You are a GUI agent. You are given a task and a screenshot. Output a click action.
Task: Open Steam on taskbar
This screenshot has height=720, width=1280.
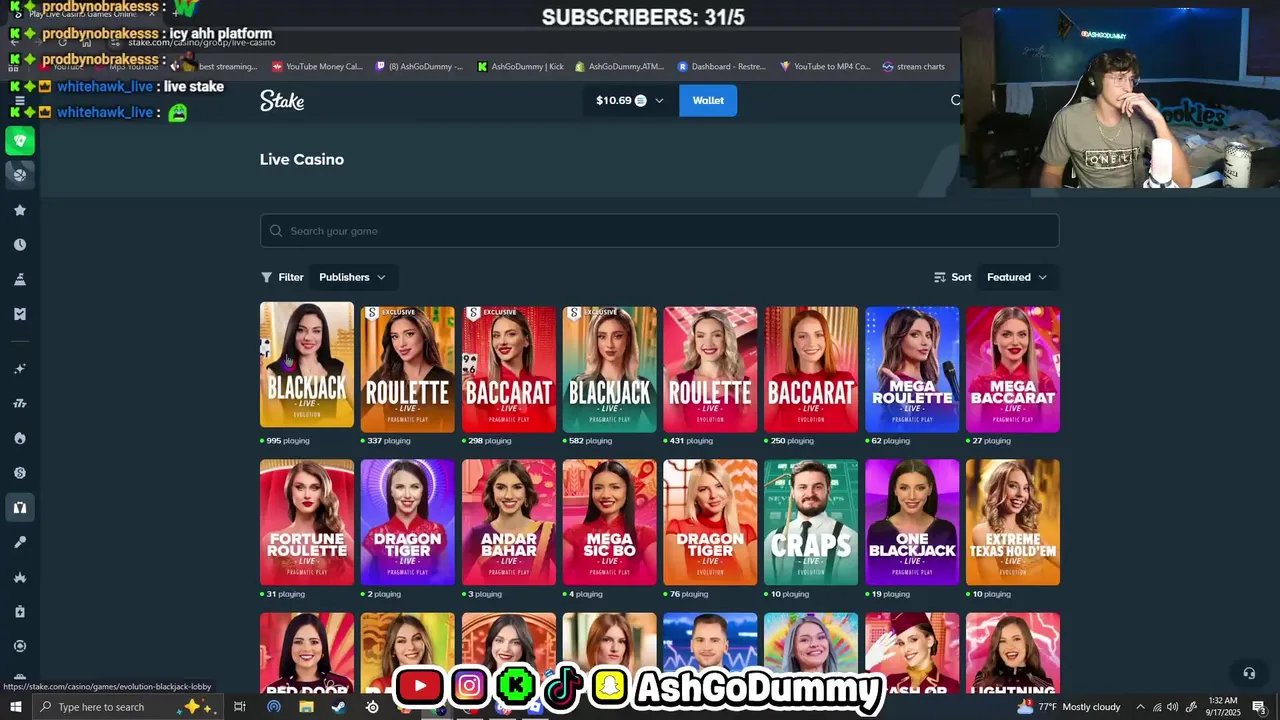[338, 707]
